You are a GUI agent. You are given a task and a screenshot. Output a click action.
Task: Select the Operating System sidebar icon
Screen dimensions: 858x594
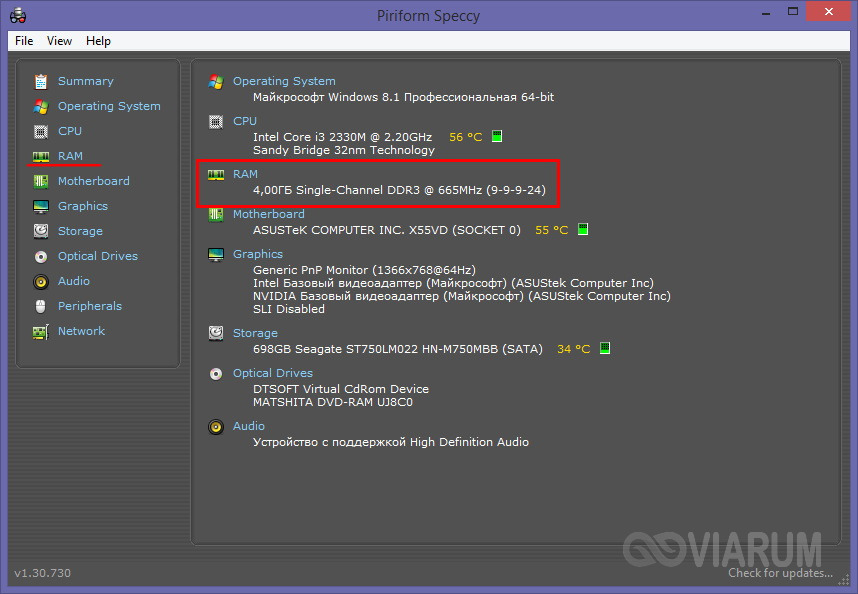coord(41,106)
